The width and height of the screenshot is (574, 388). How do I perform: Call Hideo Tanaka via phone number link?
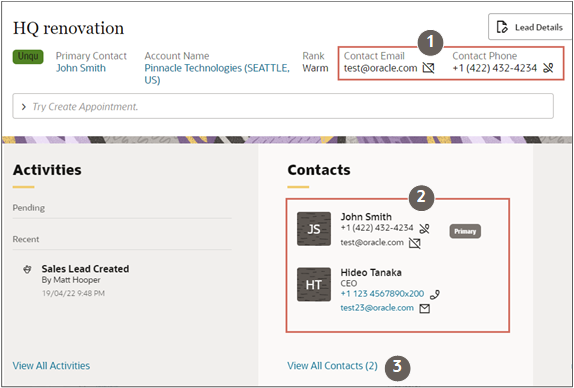[x=382, y=294]
